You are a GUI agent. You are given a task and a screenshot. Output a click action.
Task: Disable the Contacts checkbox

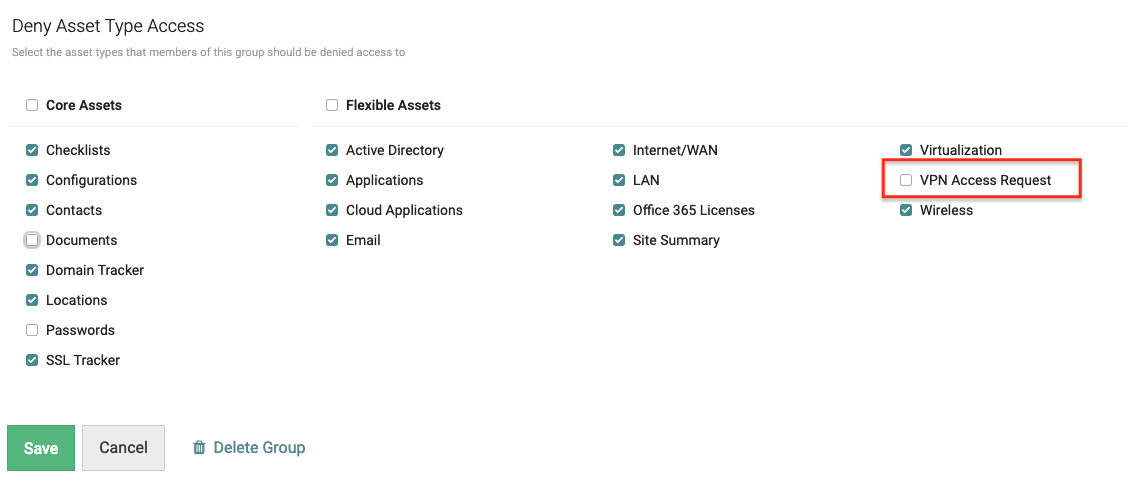tap(32, 210)
